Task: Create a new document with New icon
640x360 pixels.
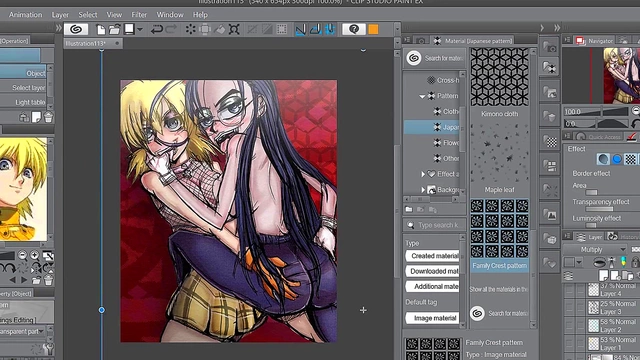Action: tap(100, 29)
